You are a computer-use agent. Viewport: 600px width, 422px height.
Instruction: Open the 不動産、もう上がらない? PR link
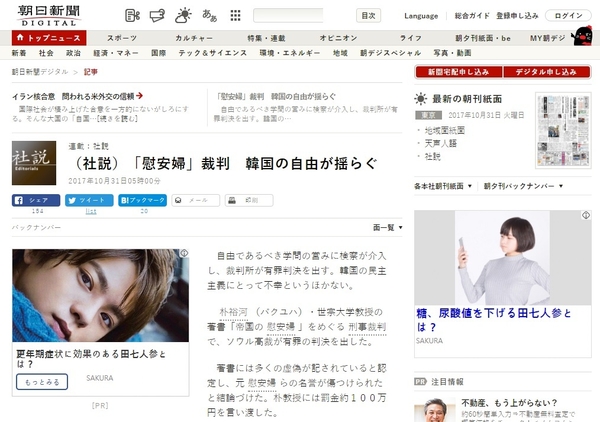click(x=509, y=403)
